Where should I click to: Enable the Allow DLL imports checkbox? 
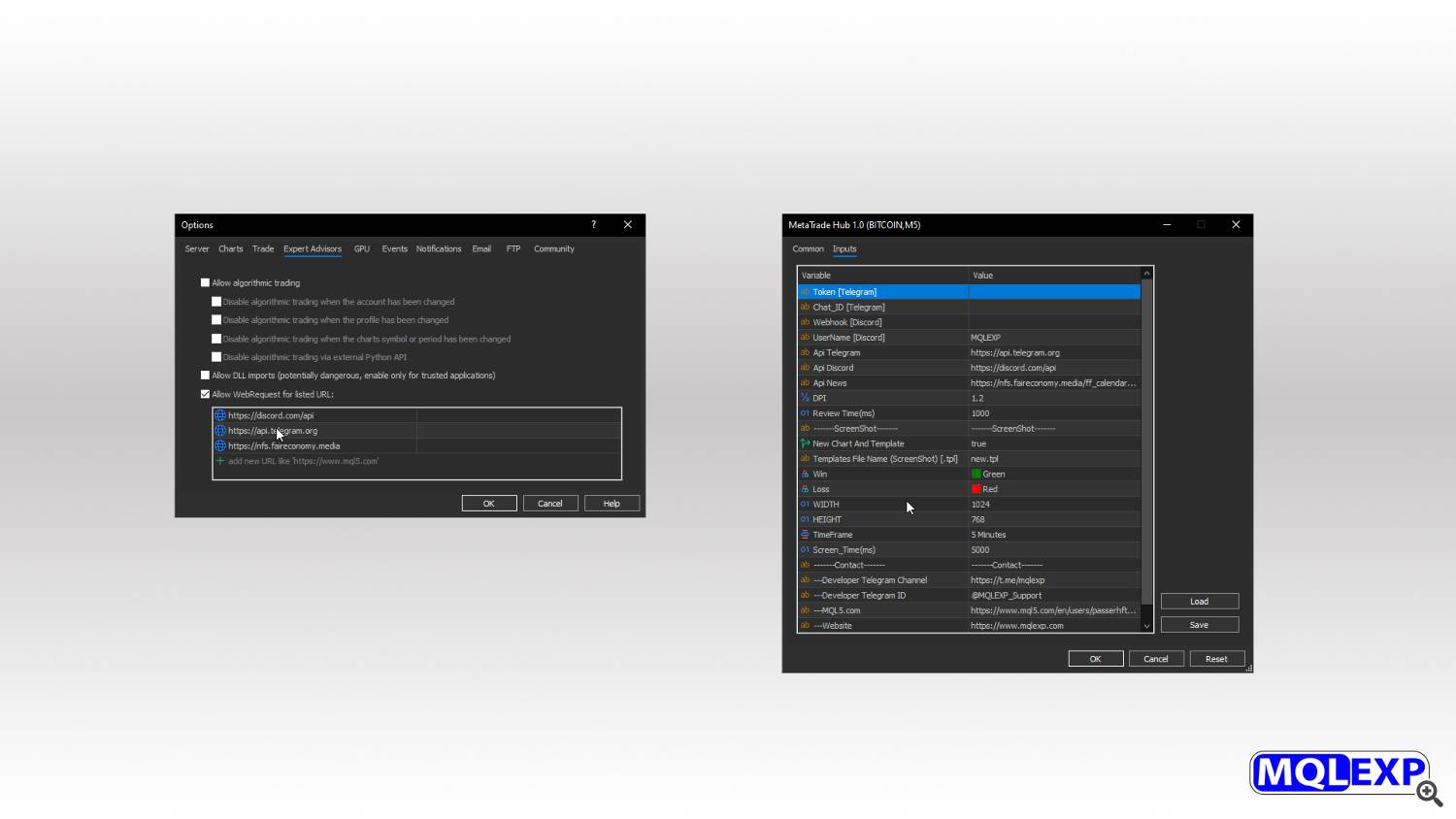click(x=205, y=376)
